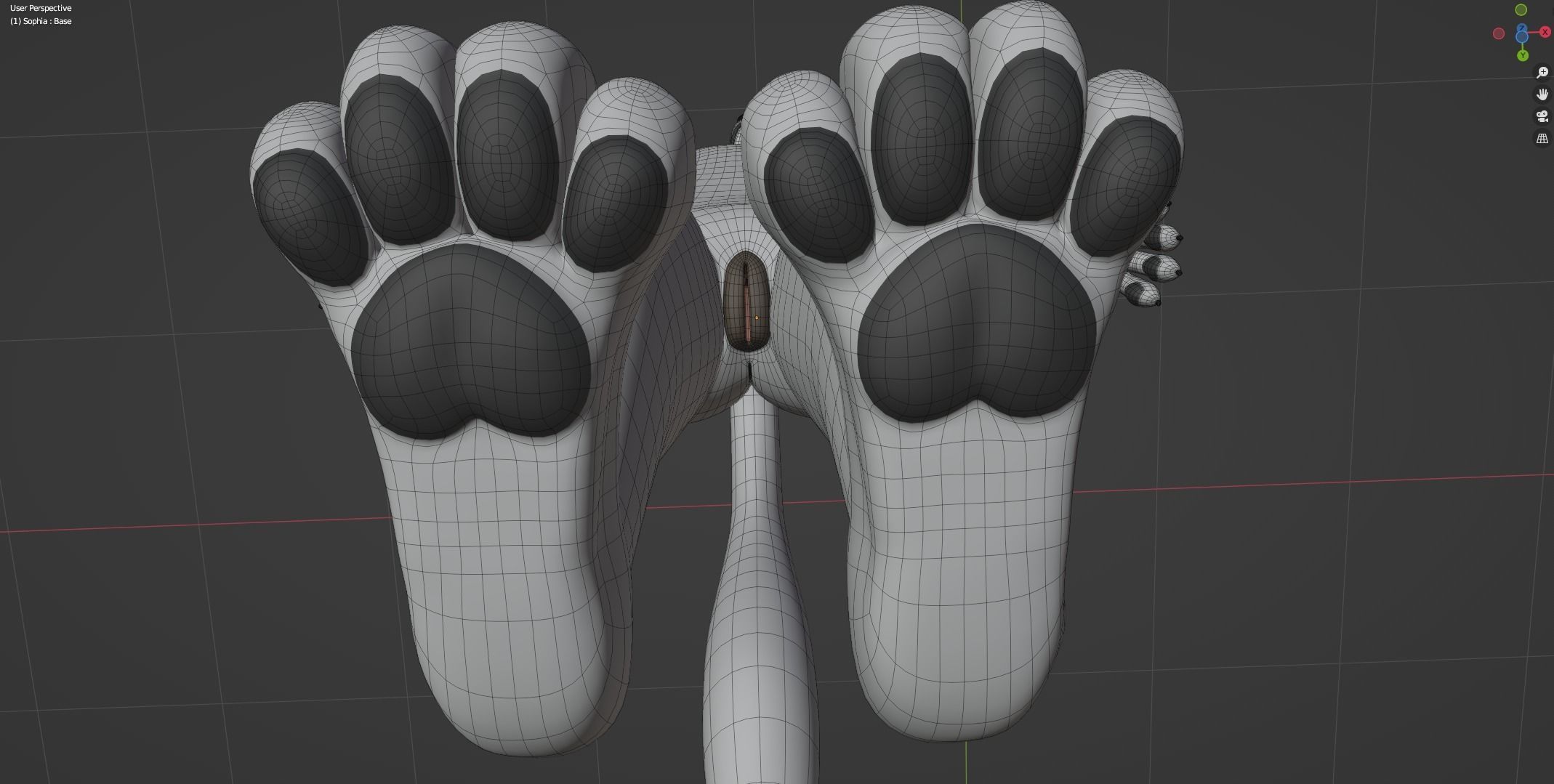Toggle the camera view icon
The width and height of the screenshot is (1554, 784).
click(1542, 116)
